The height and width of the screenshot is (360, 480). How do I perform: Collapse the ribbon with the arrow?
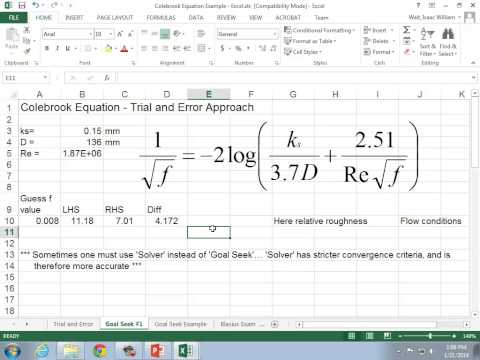(x=473, y=63)
